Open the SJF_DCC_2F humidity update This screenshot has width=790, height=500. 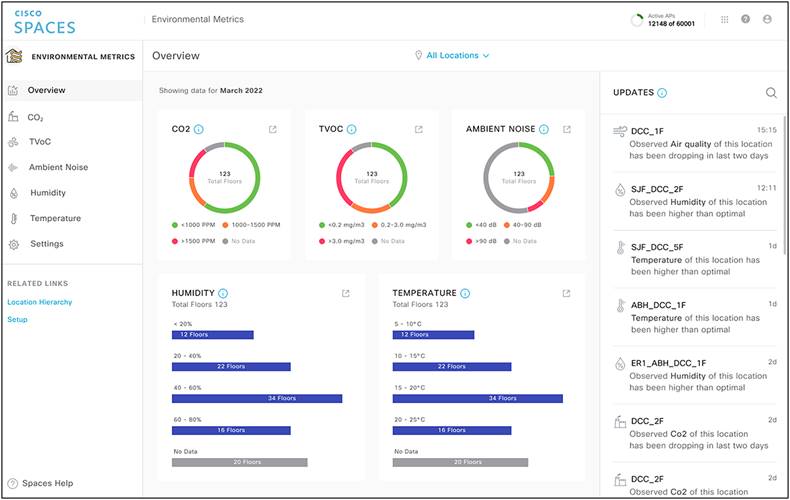[694, 201]
